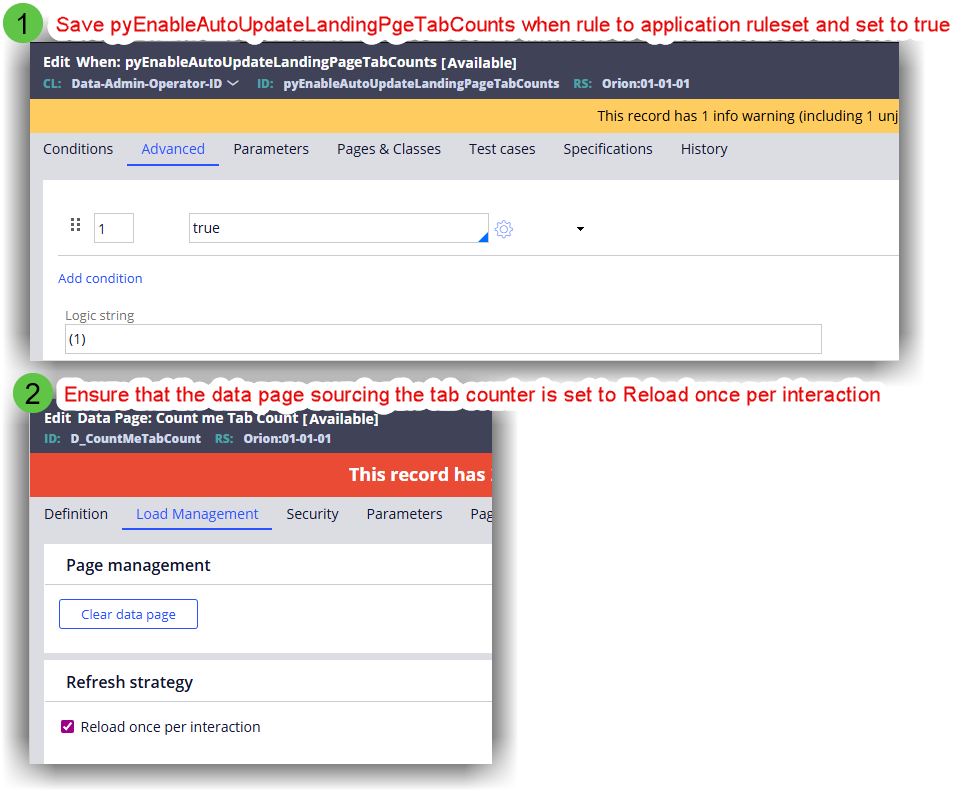
Task: View the History tab
Action: coord(704,149)
